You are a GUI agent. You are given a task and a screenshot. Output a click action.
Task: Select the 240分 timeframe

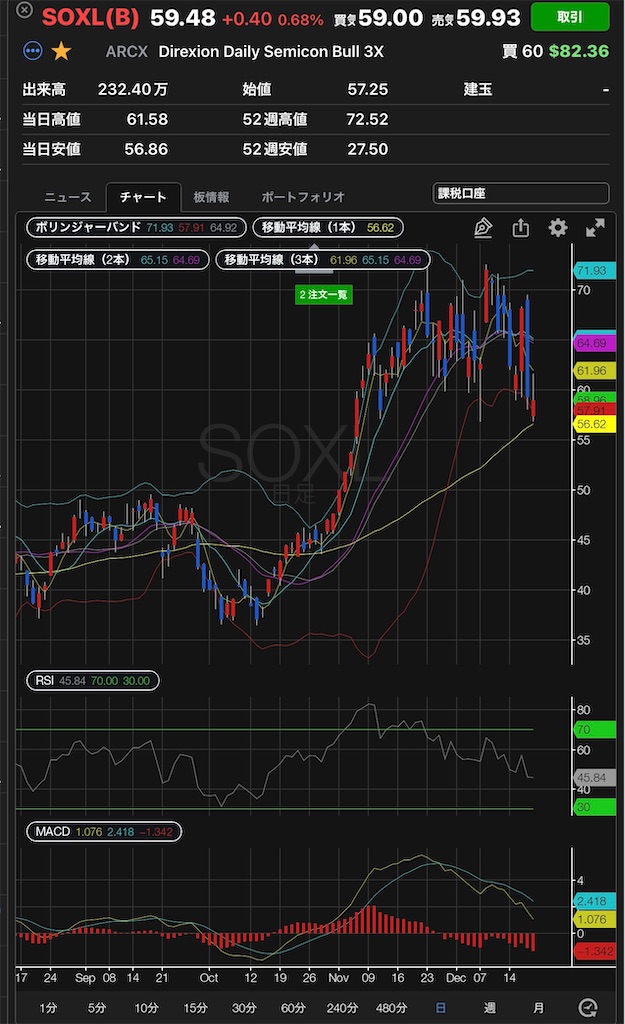[342, 1008]
